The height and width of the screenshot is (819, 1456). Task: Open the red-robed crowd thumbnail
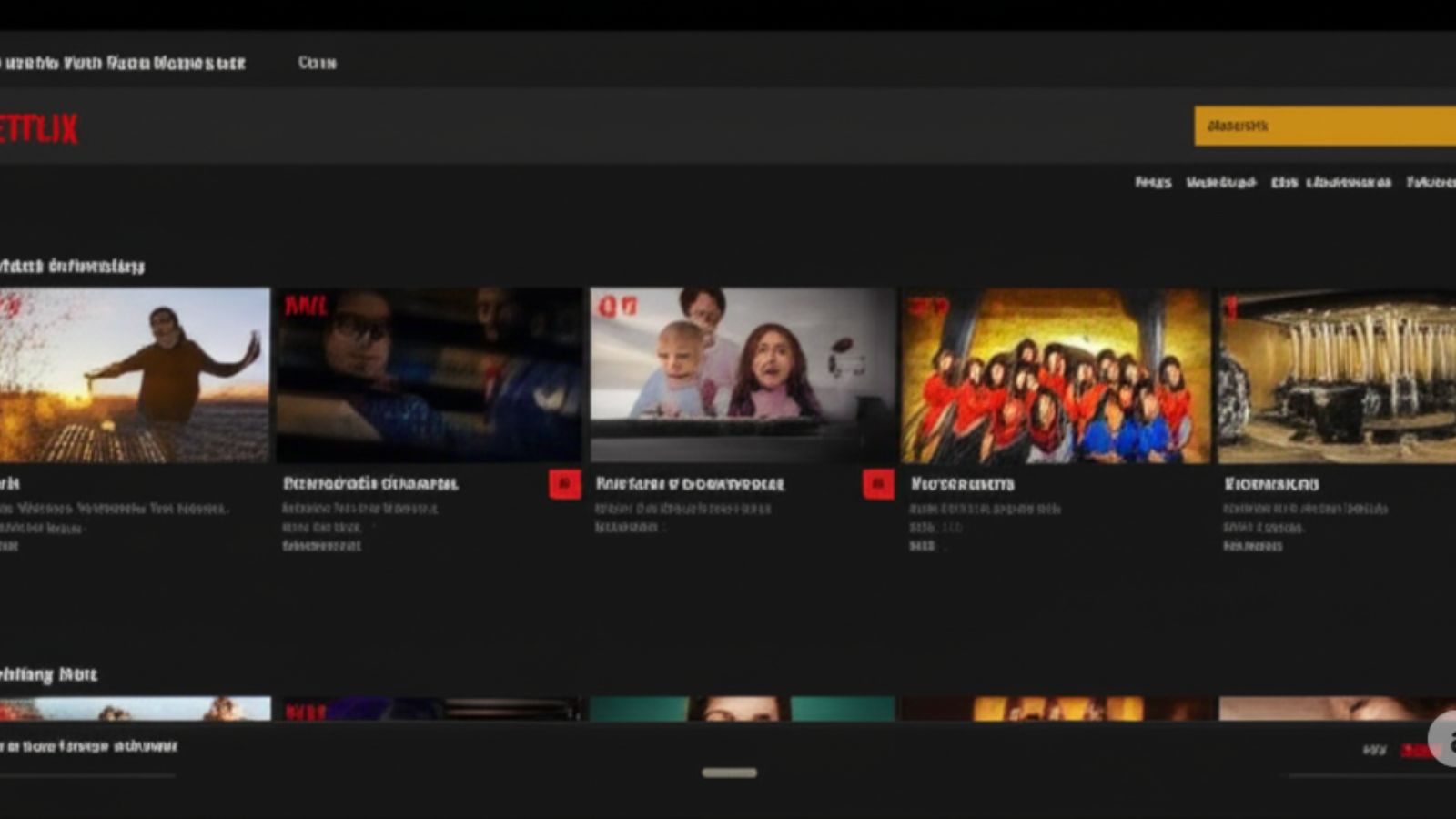[1056, 375]
